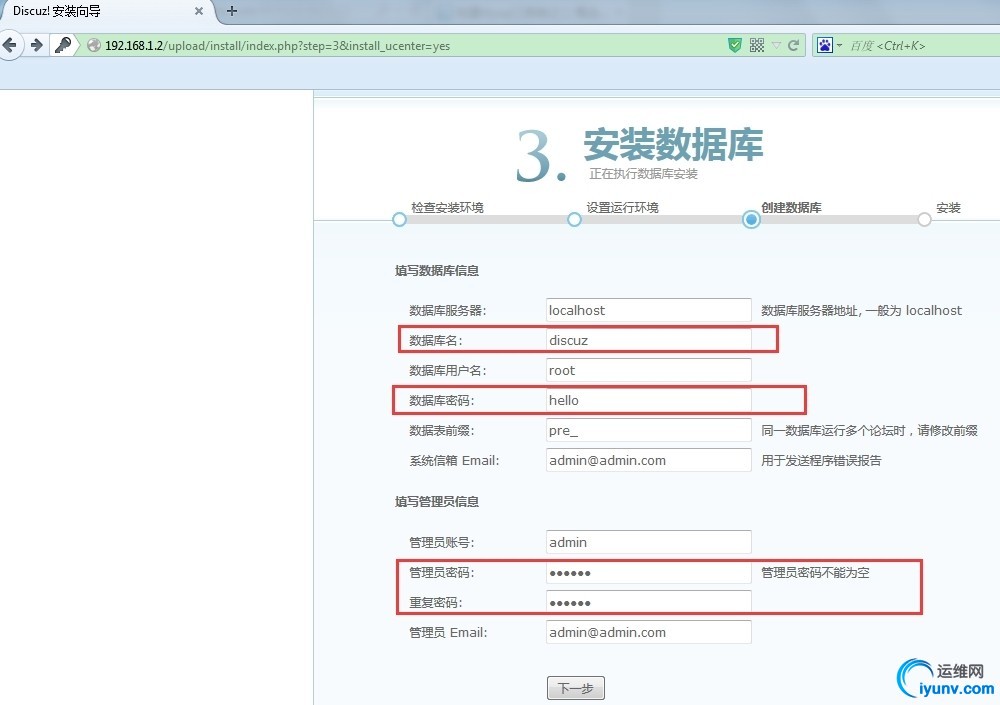Click the 管理员账号 field containing admin

coord(649,542)
